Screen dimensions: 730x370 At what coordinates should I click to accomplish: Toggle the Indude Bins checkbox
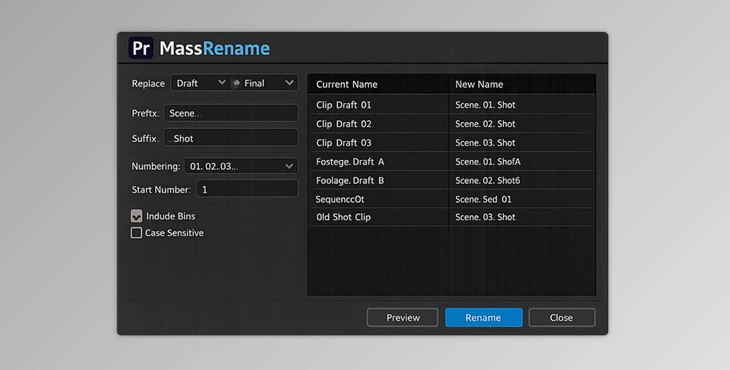point(136,216)
